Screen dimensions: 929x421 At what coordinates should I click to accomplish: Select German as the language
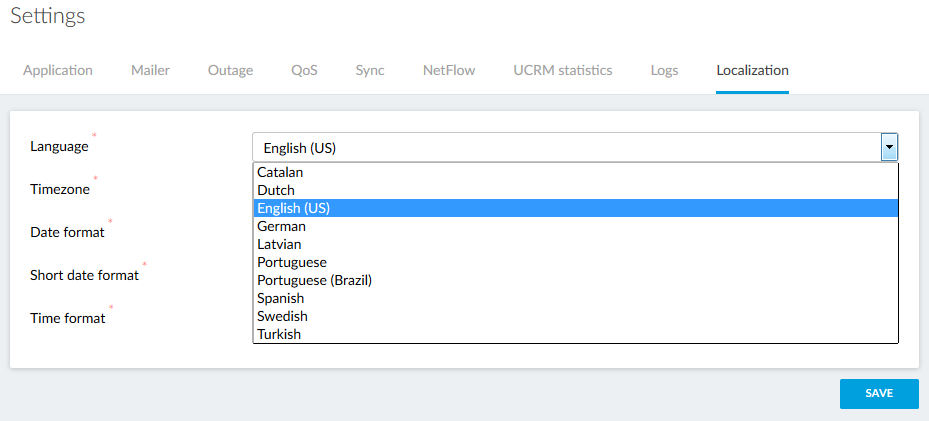281,226
